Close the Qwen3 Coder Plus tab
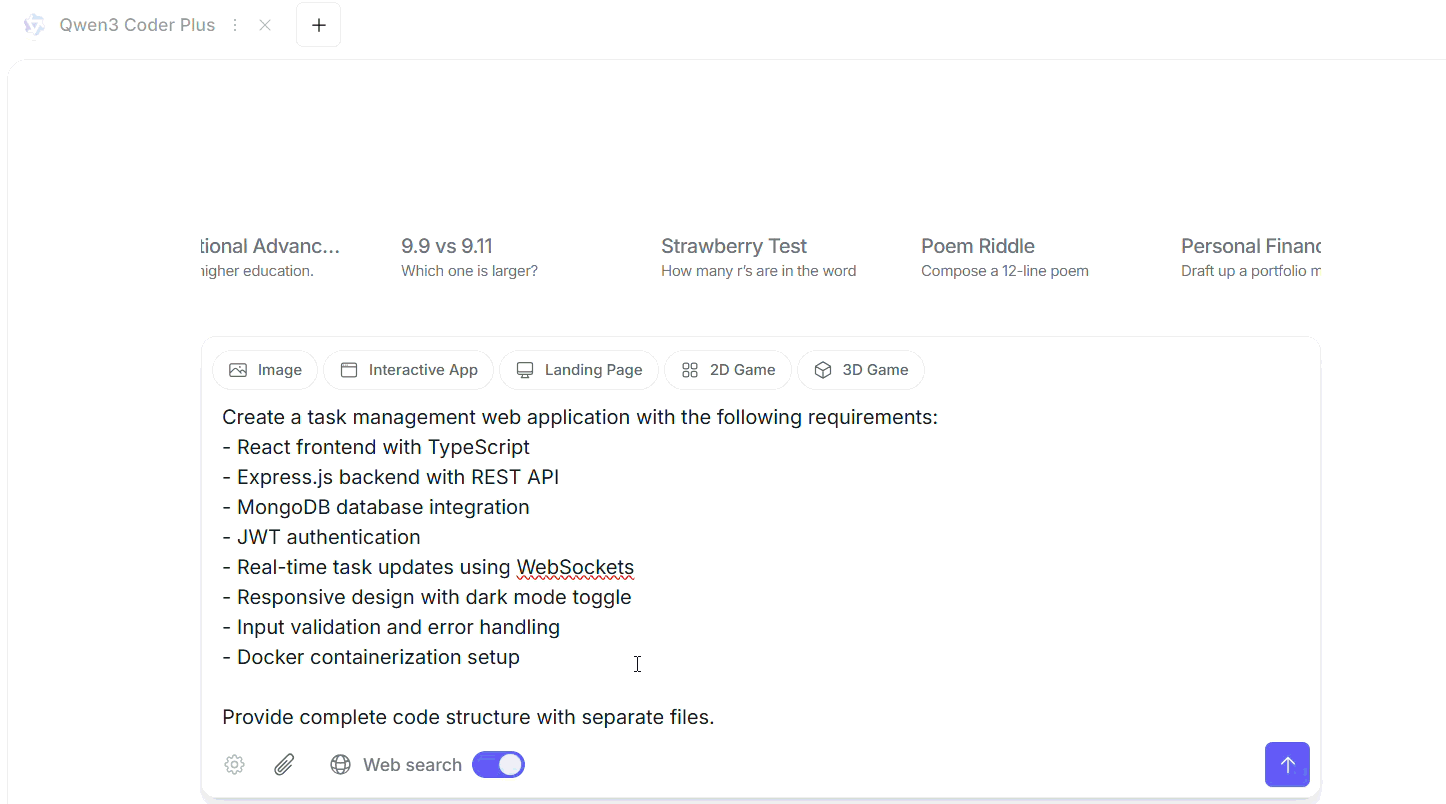 (x=265, y=25)
